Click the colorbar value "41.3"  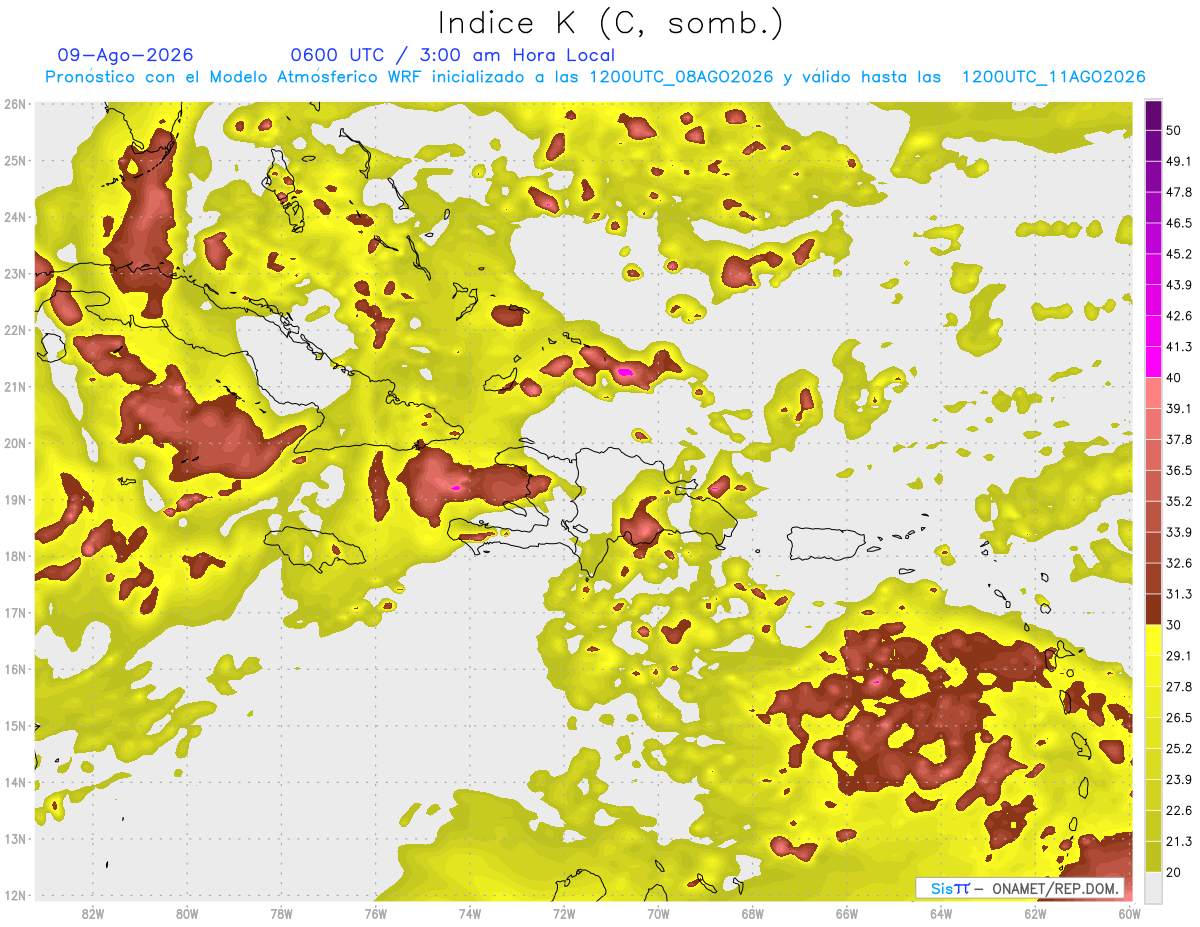(x=1179, y=347)
